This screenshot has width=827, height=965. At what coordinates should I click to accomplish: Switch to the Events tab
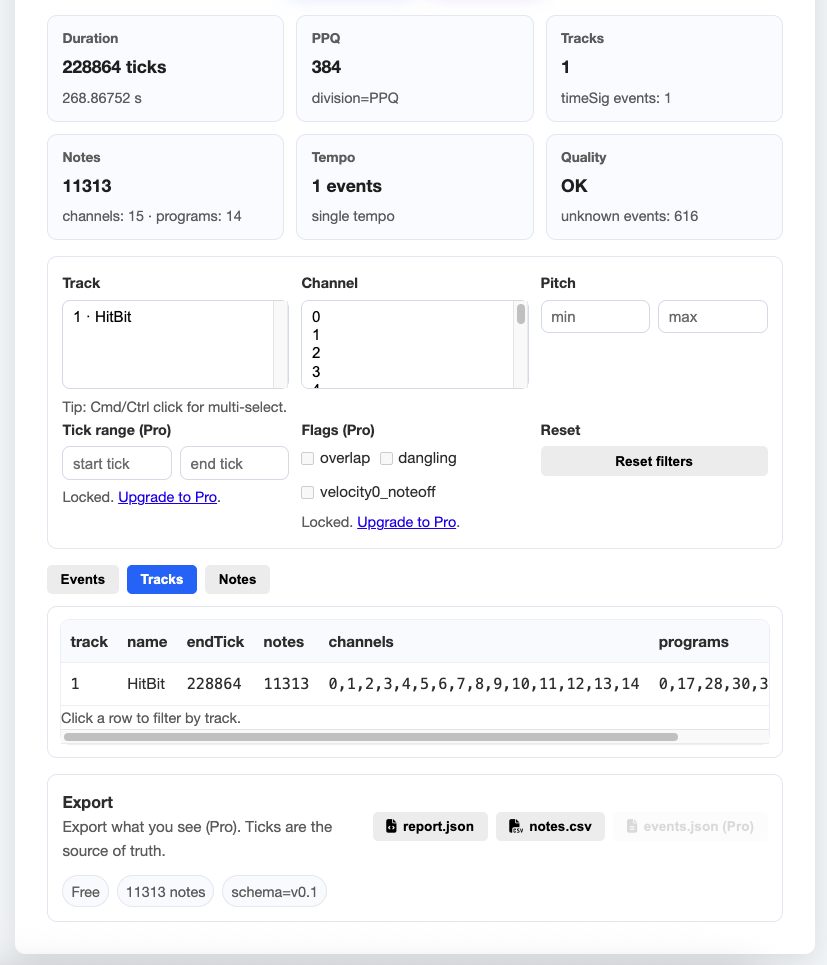(83, 580)
